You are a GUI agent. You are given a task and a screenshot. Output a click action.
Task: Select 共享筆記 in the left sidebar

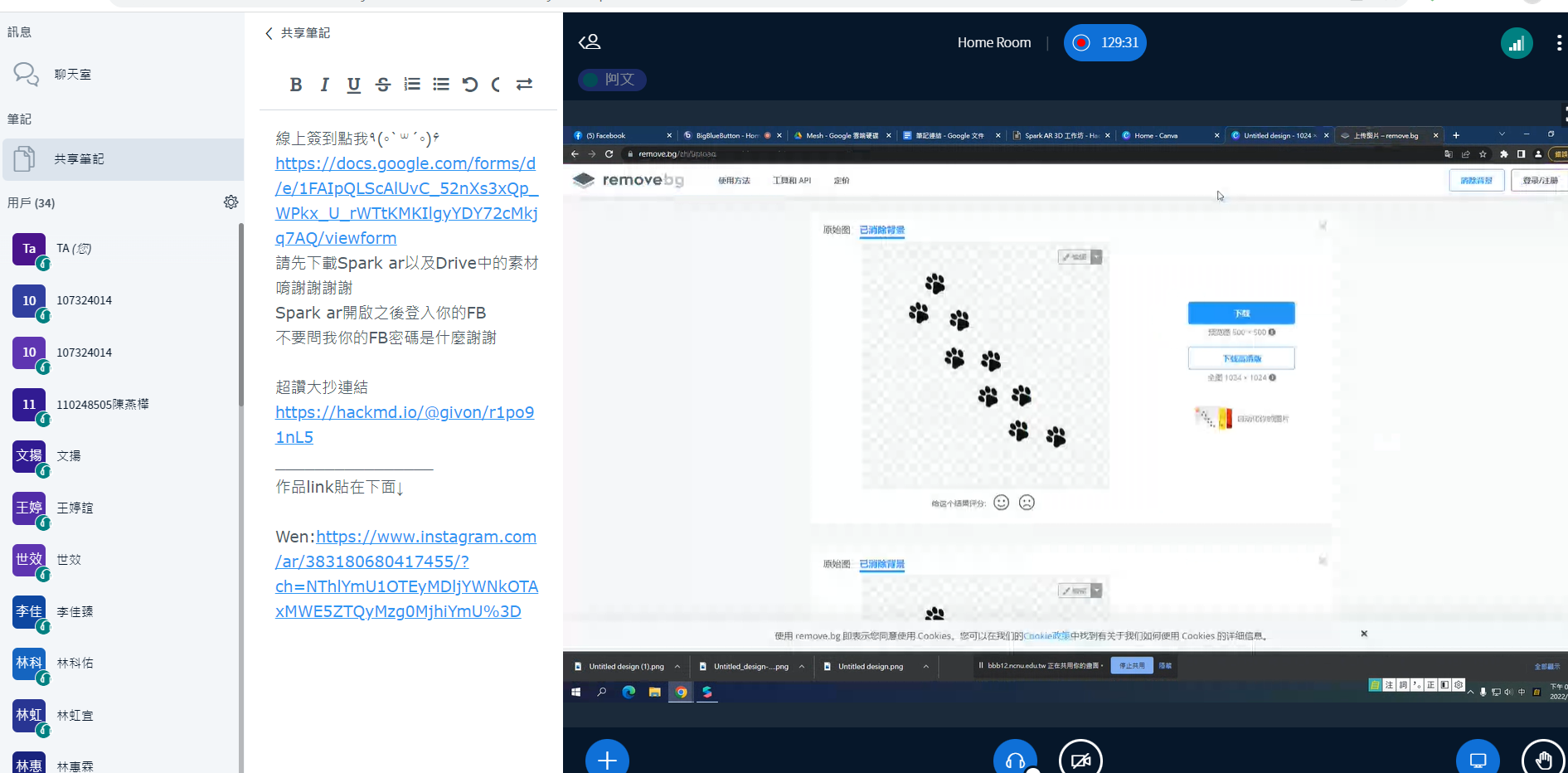click(79, 159)
